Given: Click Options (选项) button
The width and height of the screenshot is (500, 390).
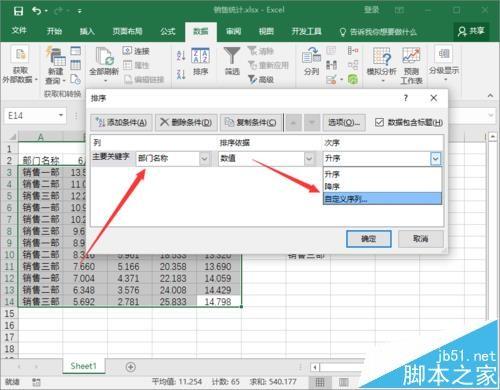Looking at the screenshot, I should point(344,122).
